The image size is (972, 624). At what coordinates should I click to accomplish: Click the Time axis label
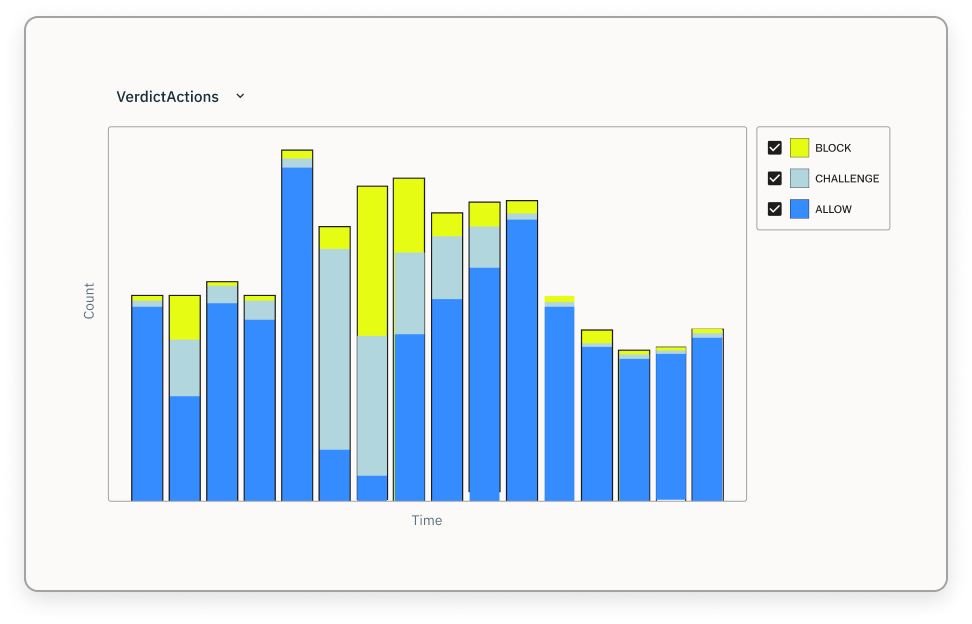(427, 519)
